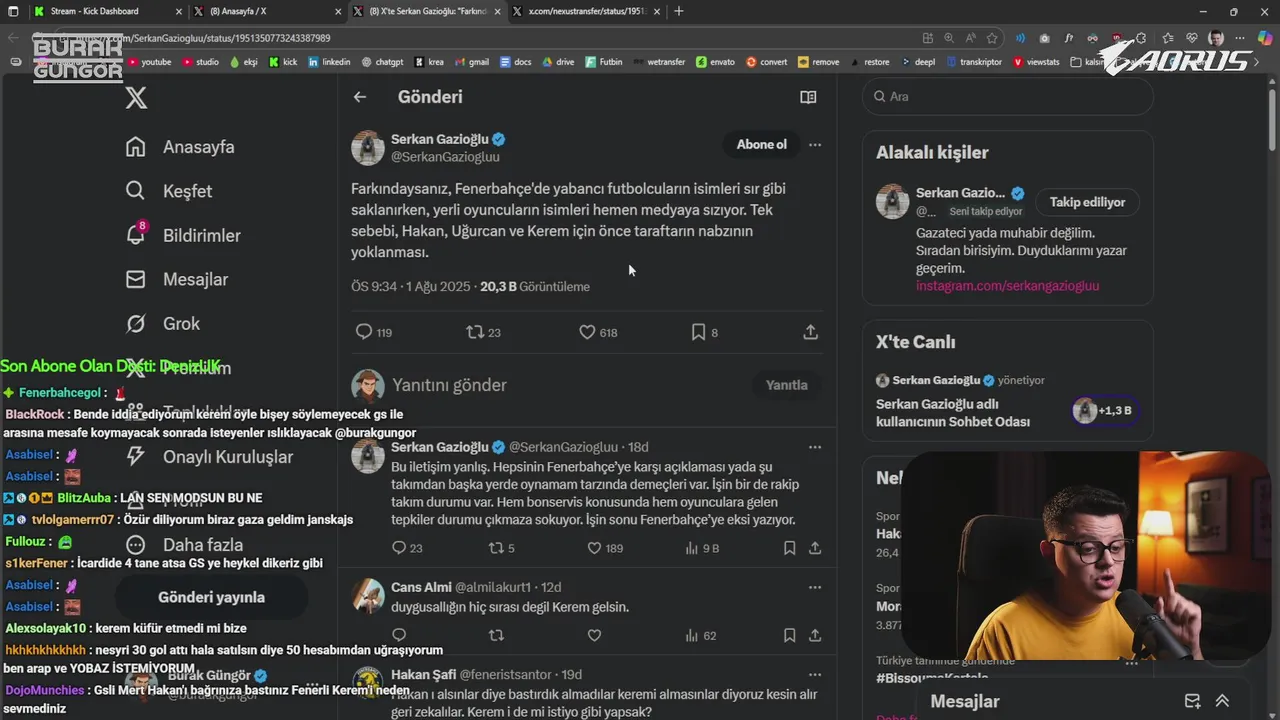The image size is (1280, 720).
Task: Go back with the arrow beside Gönderi
Action: (360, 97)
